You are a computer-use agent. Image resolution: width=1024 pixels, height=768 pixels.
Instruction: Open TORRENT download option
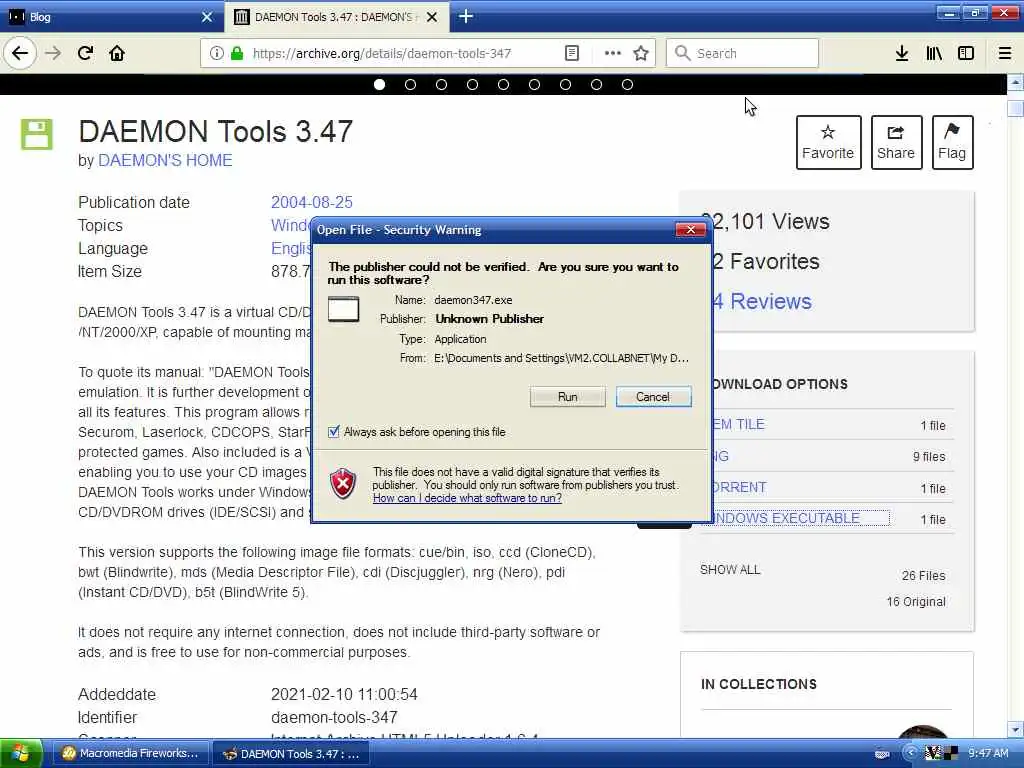739,487
